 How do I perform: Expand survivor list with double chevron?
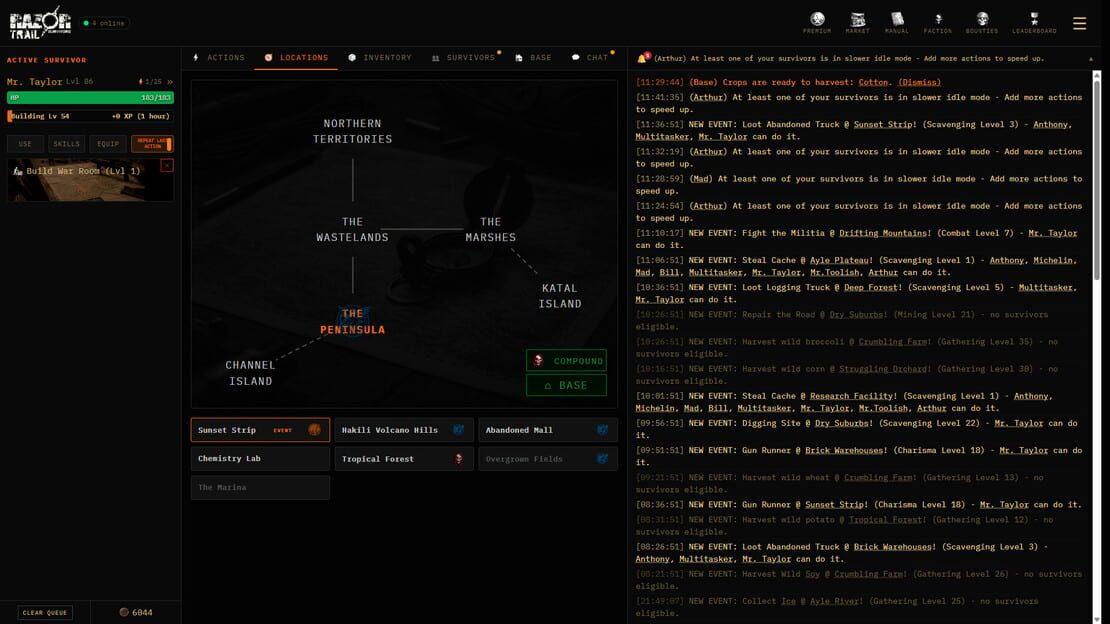[x=170, y=81]
